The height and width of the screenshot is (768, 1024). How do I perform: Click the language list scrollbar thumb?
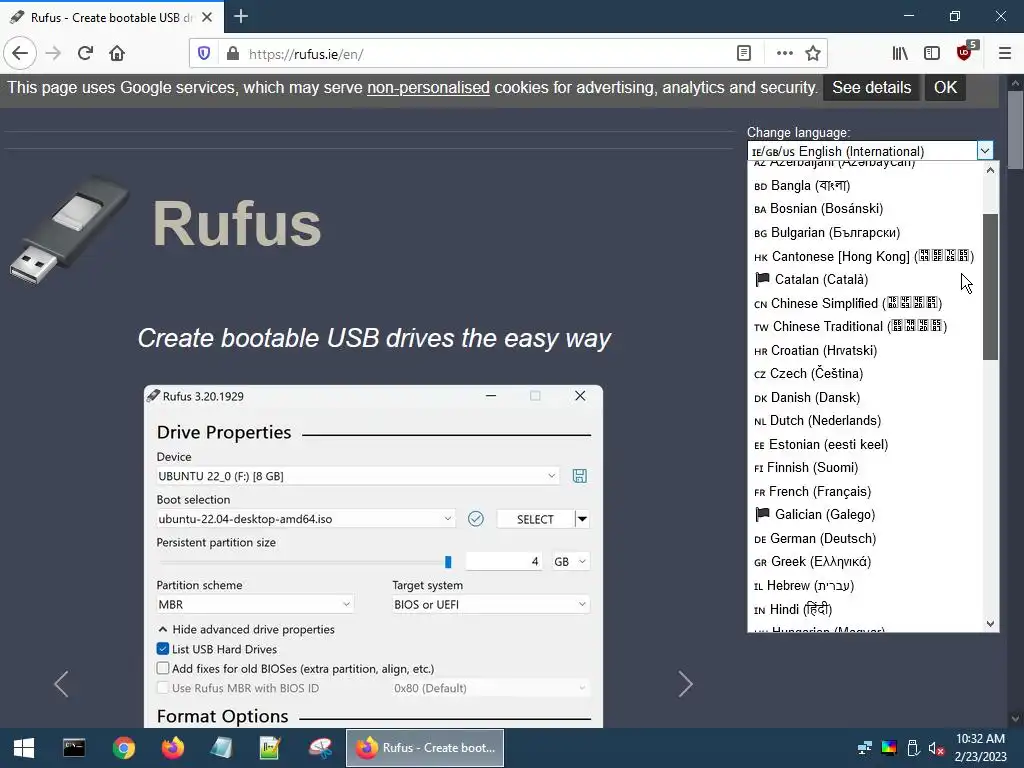(x=990, y=287)
